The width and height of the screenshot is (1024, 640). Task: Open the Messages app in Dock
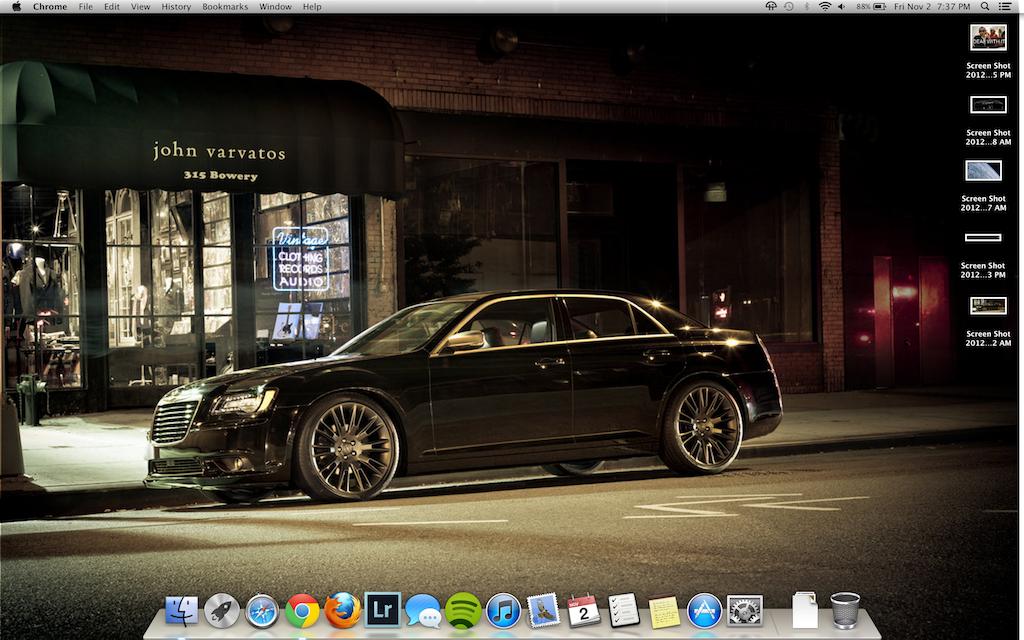tap(423, 611)
